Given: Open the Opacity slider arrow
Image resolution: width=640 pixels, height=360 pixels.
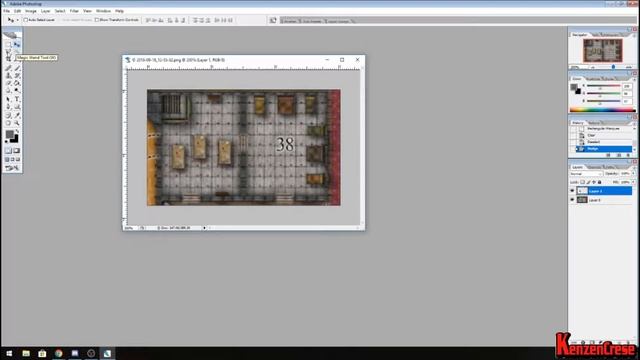Looking at the screenshot, I should (x=633, y=173).
